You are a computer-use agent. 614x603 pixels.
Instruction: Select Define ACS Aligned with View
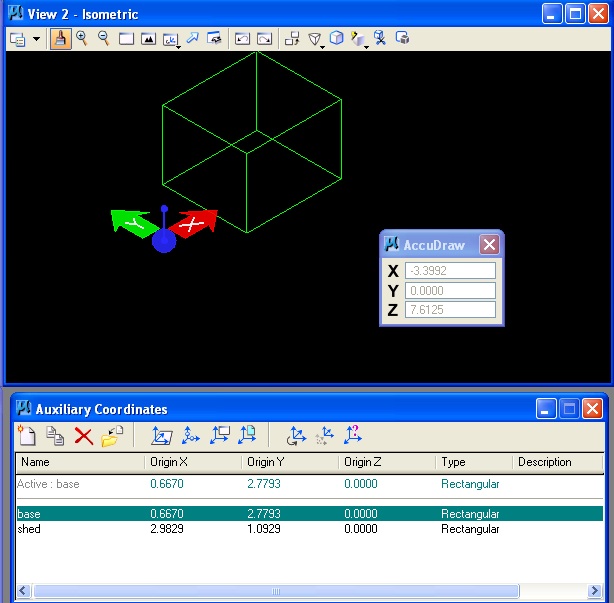219,435
